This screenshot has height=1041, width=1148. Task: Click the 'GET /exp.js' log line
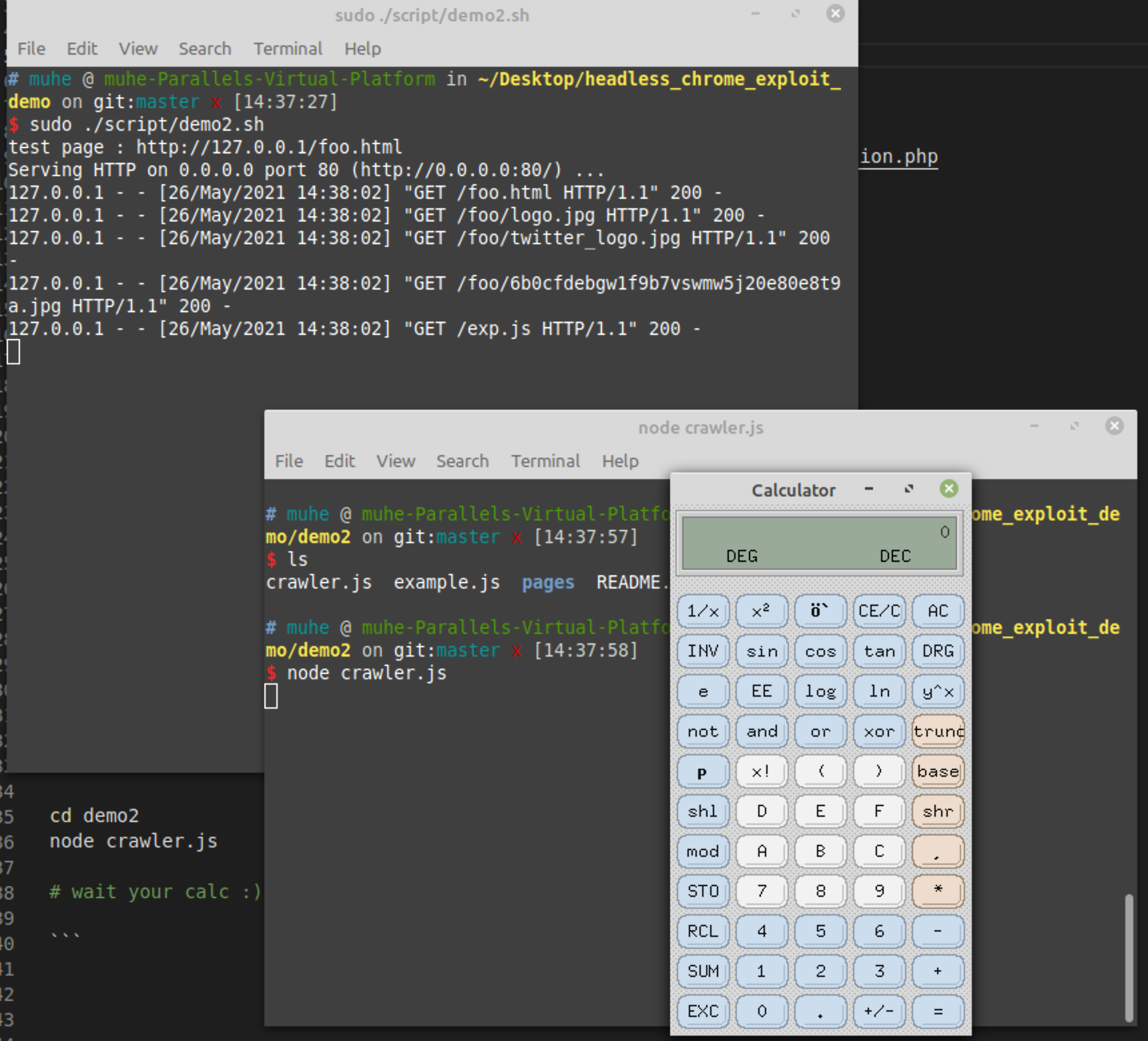(354, 328)
